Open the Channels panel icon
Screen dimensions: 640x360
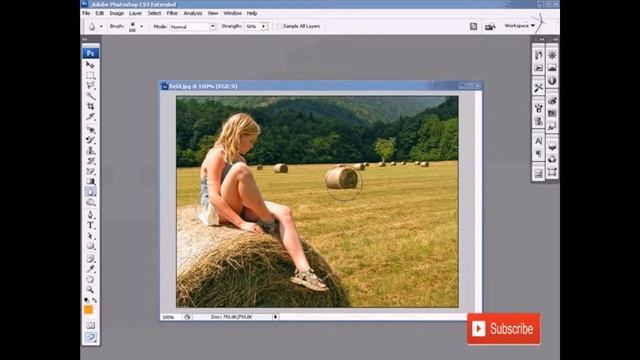tap(552, 160)
